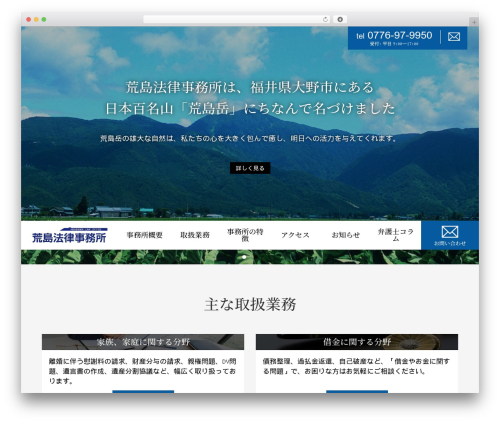Open the 事務所概要 menu item

click(x=144, y=235)
